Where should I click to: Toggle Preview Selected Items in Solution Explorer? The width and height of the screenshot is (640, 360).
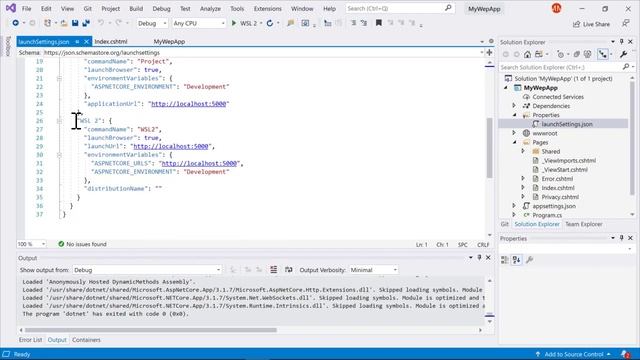click(603, 54)
